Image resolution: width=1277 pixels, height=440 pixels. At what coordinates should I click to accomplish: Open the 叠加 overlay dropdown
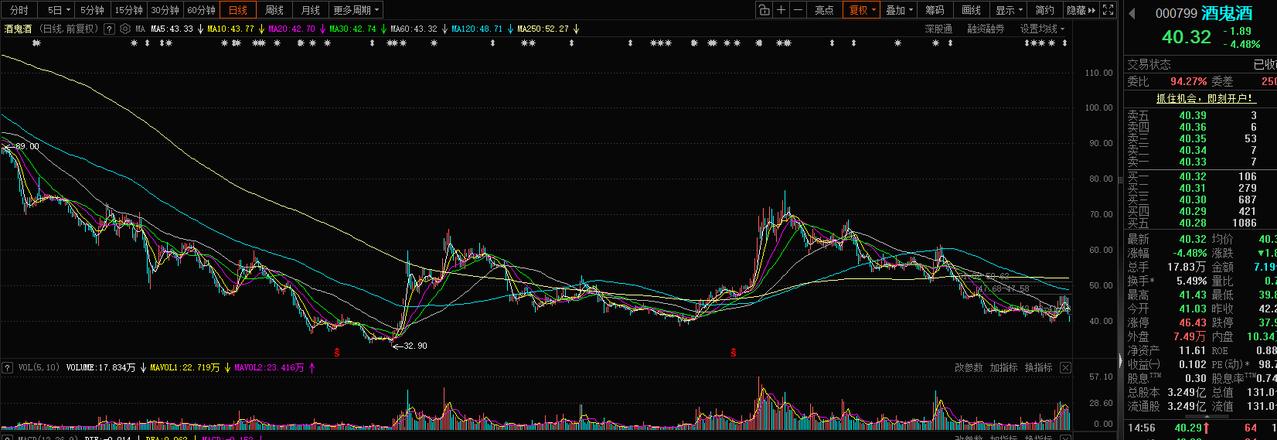[898, 10]
